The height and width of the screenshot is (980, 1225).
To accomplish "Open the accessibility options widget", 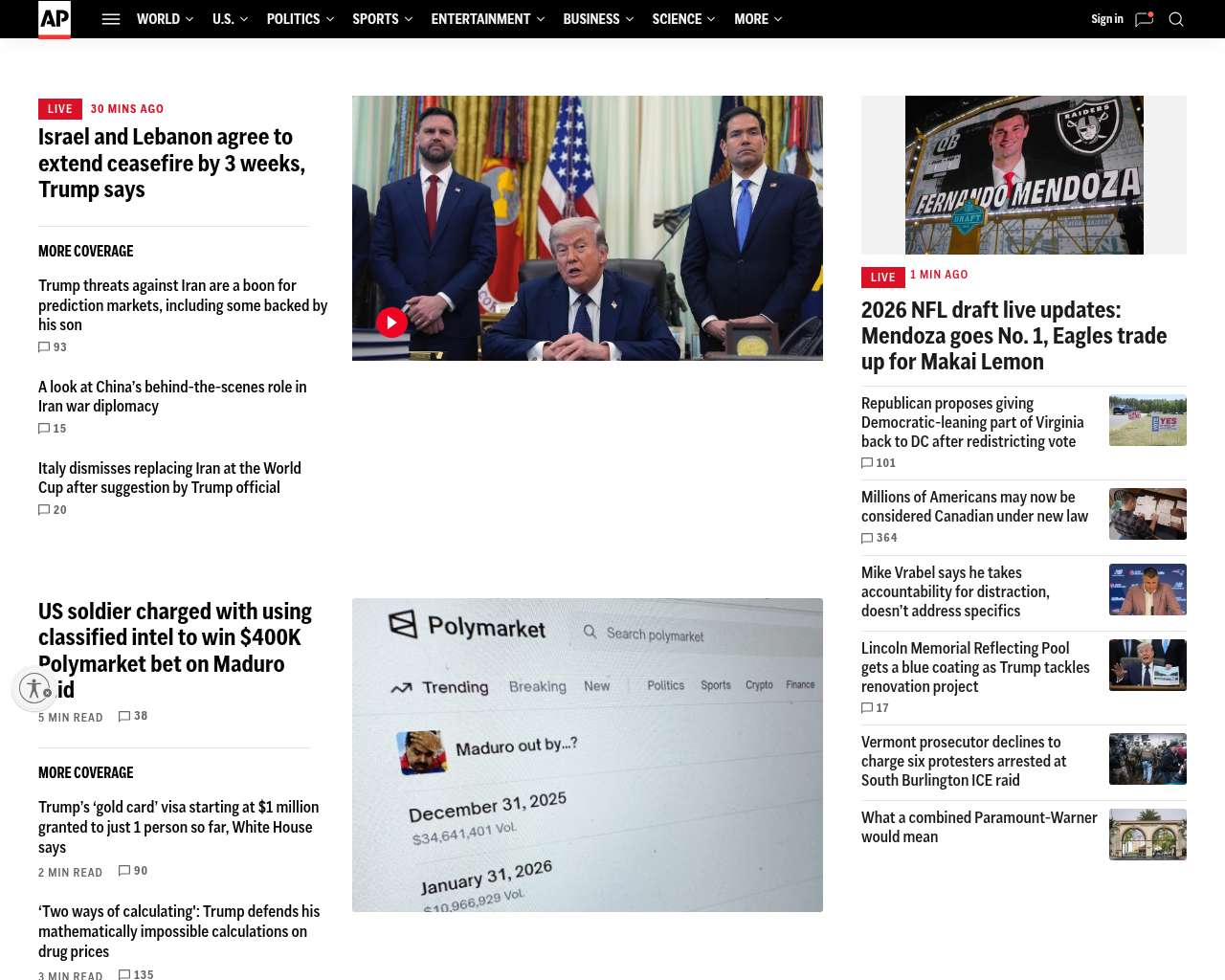I will click(34, 688).
